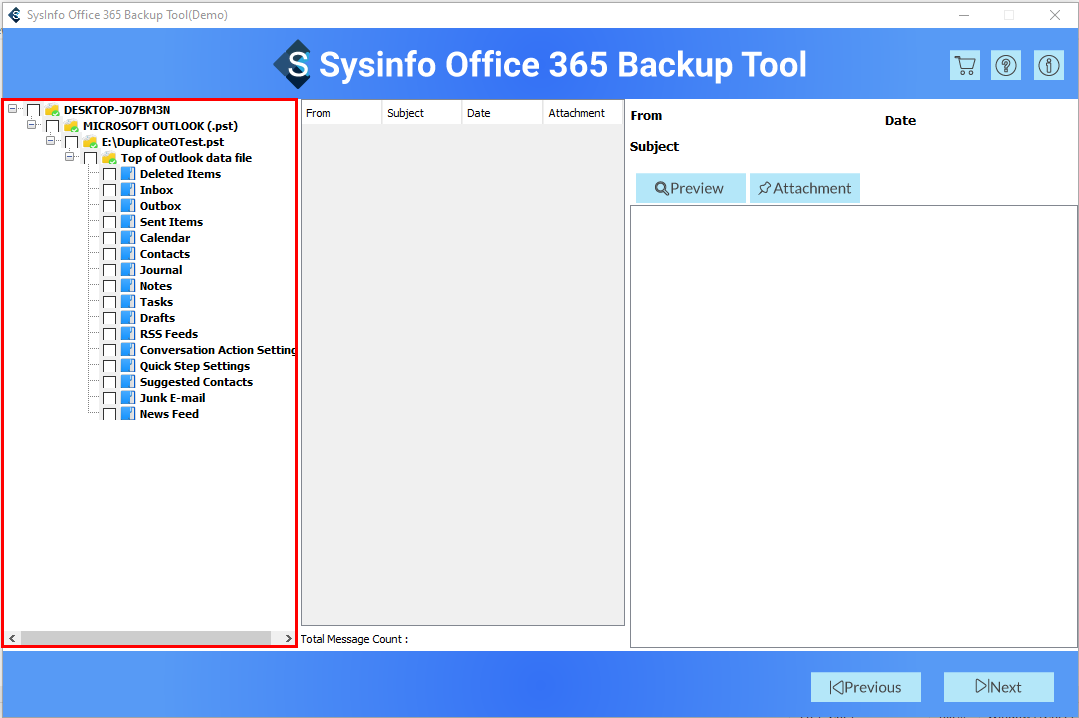Collapse Top of Outlook data file
The image size is (1079, 718).
coord(70,157)
